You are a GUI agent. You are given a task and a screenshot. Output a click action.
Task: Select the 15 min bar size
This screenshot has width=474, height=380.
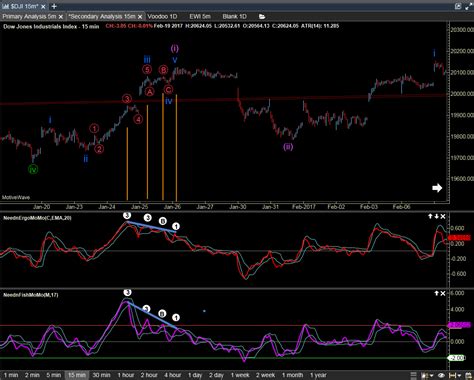(77, 375)
